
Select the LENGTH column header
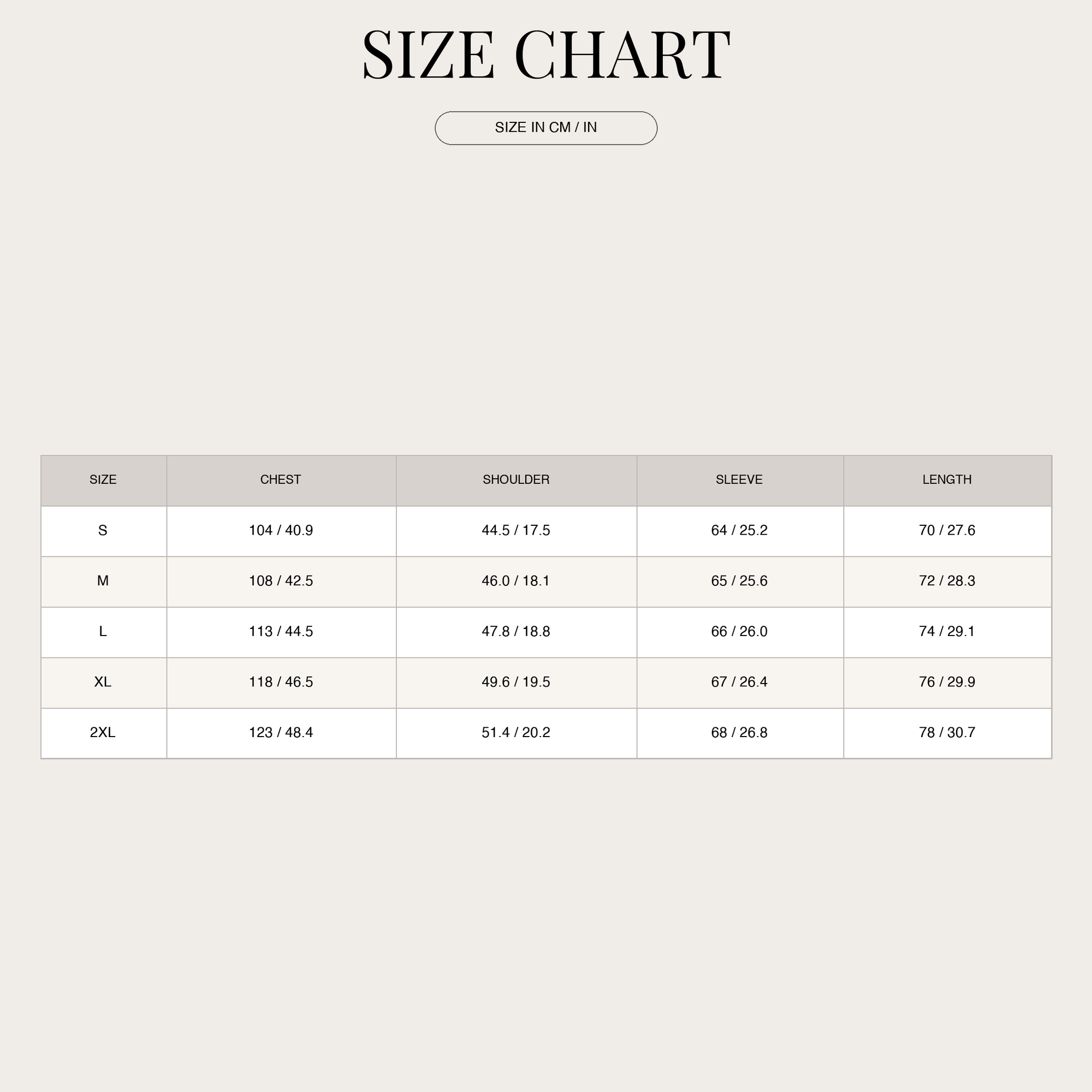pyautogui.click(x=947, y=479)
